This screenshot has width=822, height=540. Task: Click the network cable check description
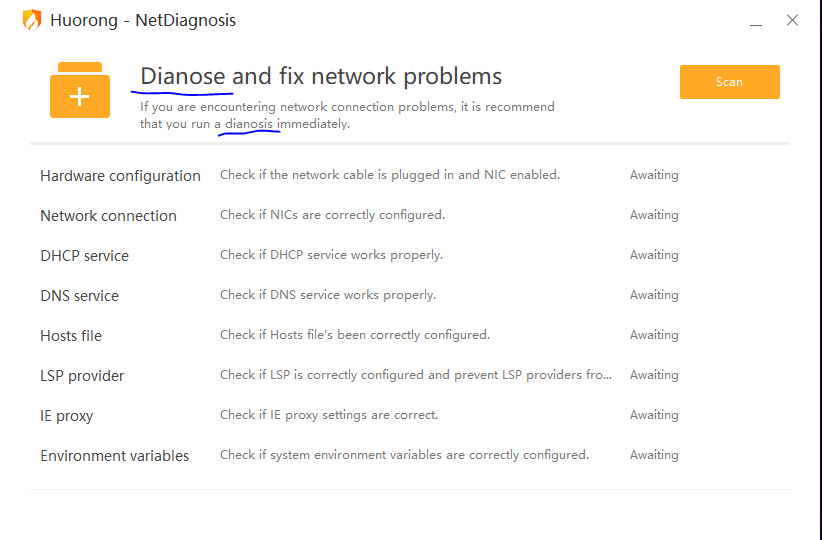[x=390, y=175]
